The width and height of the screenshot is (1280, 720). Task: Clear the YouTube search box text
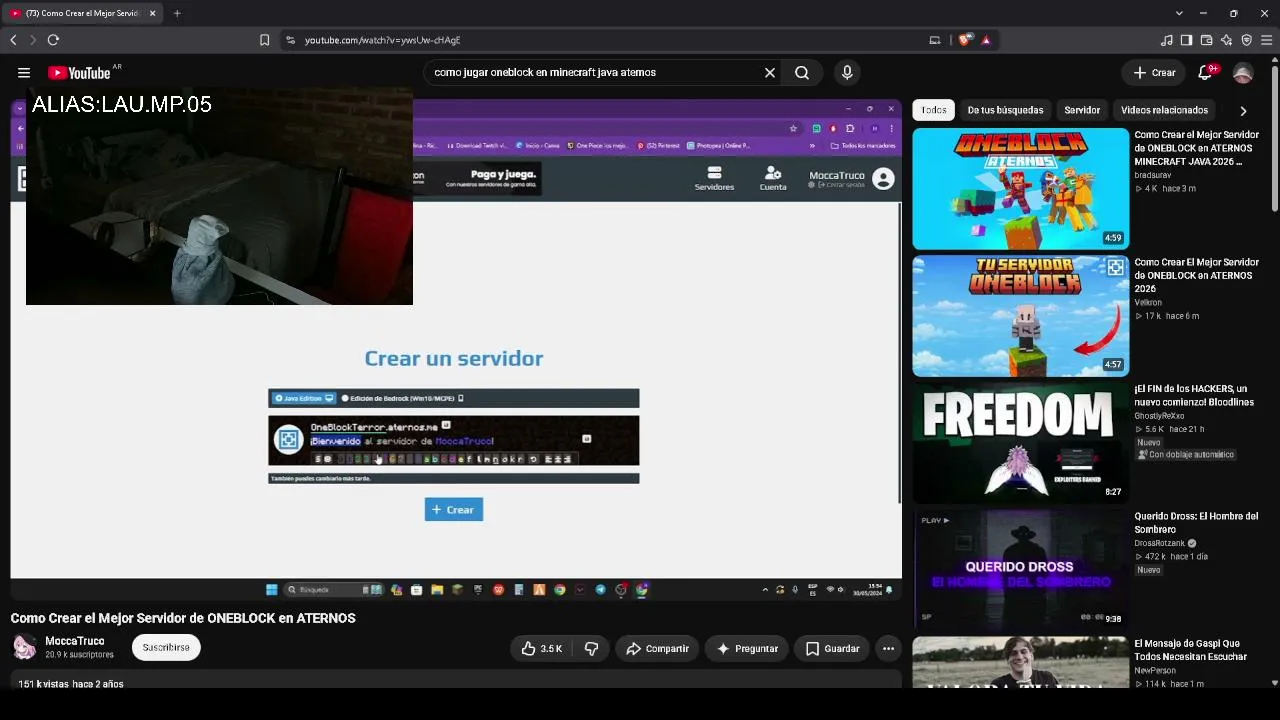[x=770, y=72]
